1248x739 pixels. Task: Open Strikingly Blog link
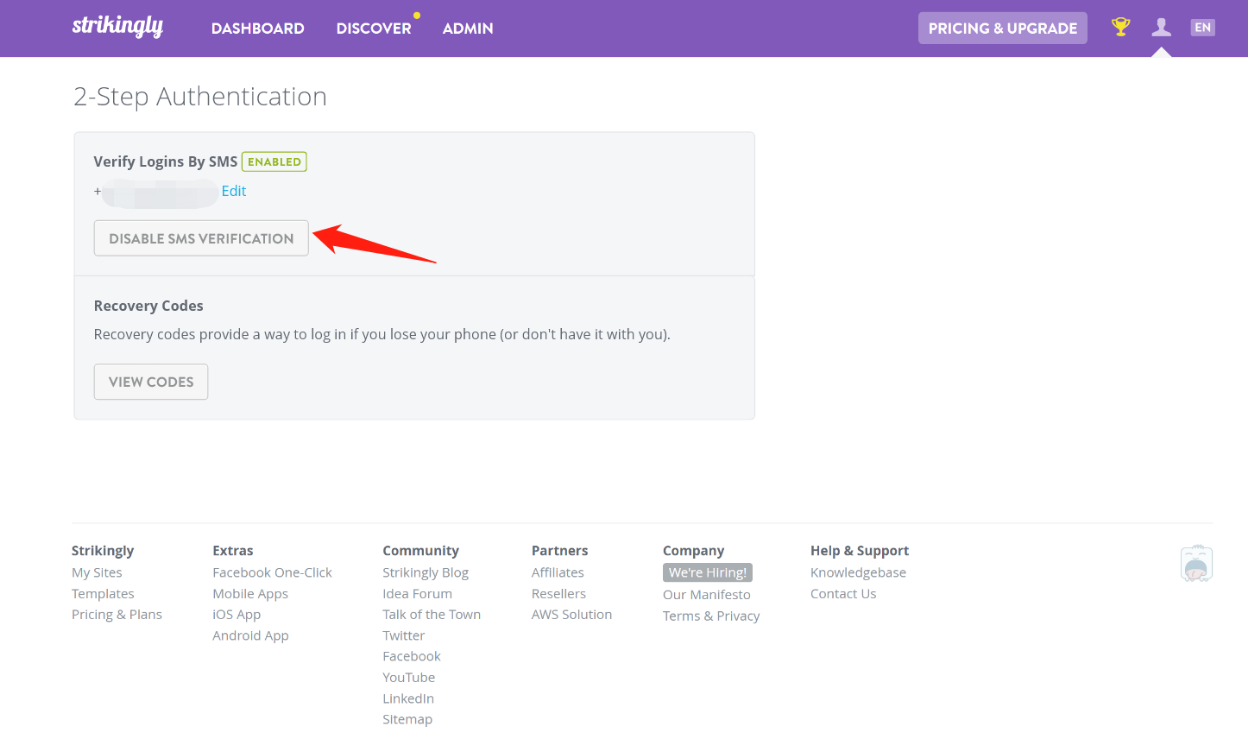(x=426, y=573)
